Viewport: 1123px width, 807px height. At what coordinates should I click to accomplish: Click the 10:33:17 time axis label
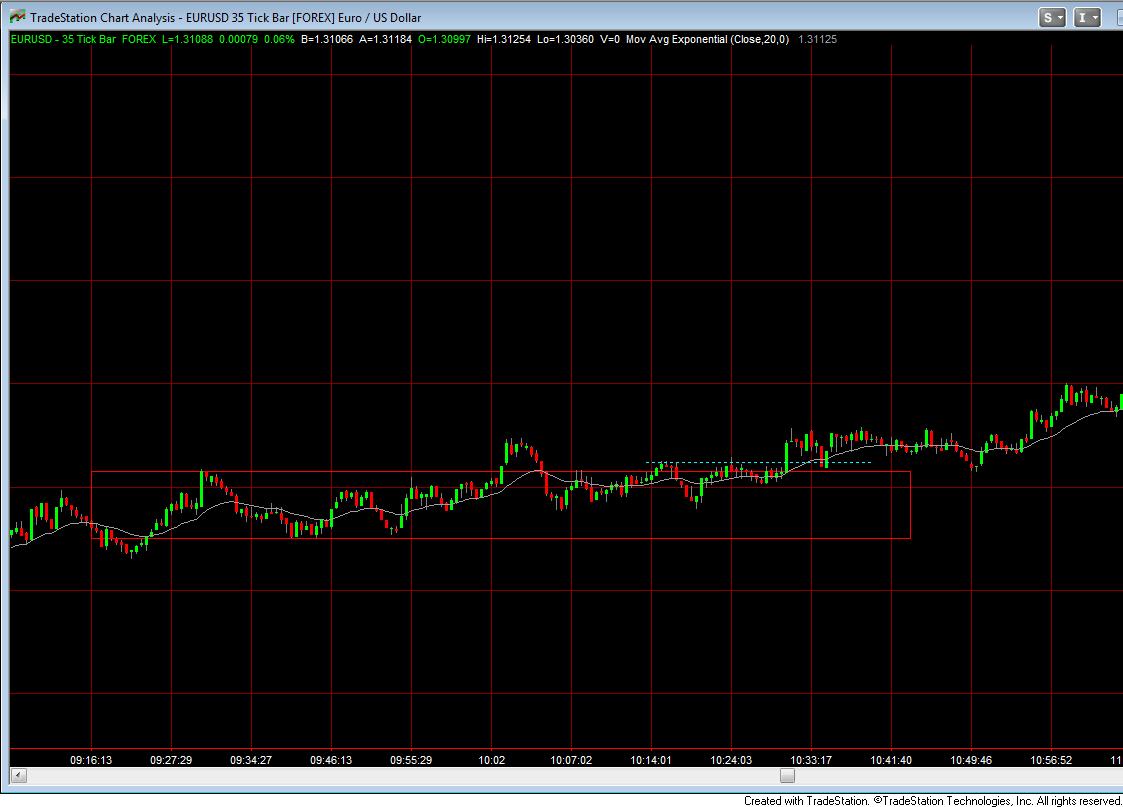click(811, 760)
